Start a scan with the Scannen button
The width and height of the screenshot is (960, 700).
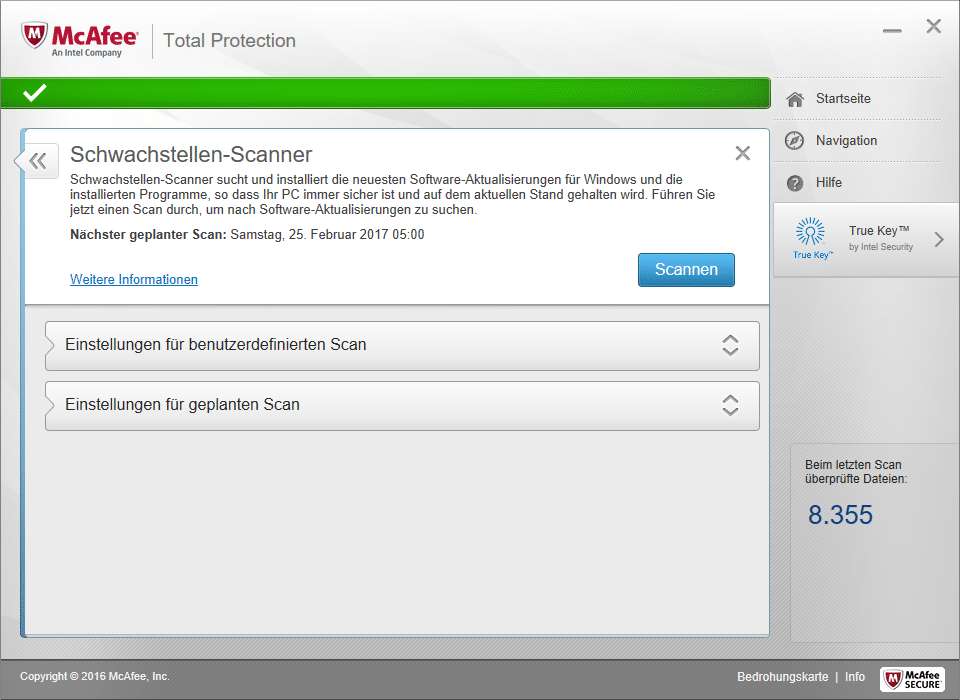[x=686, y=270]
